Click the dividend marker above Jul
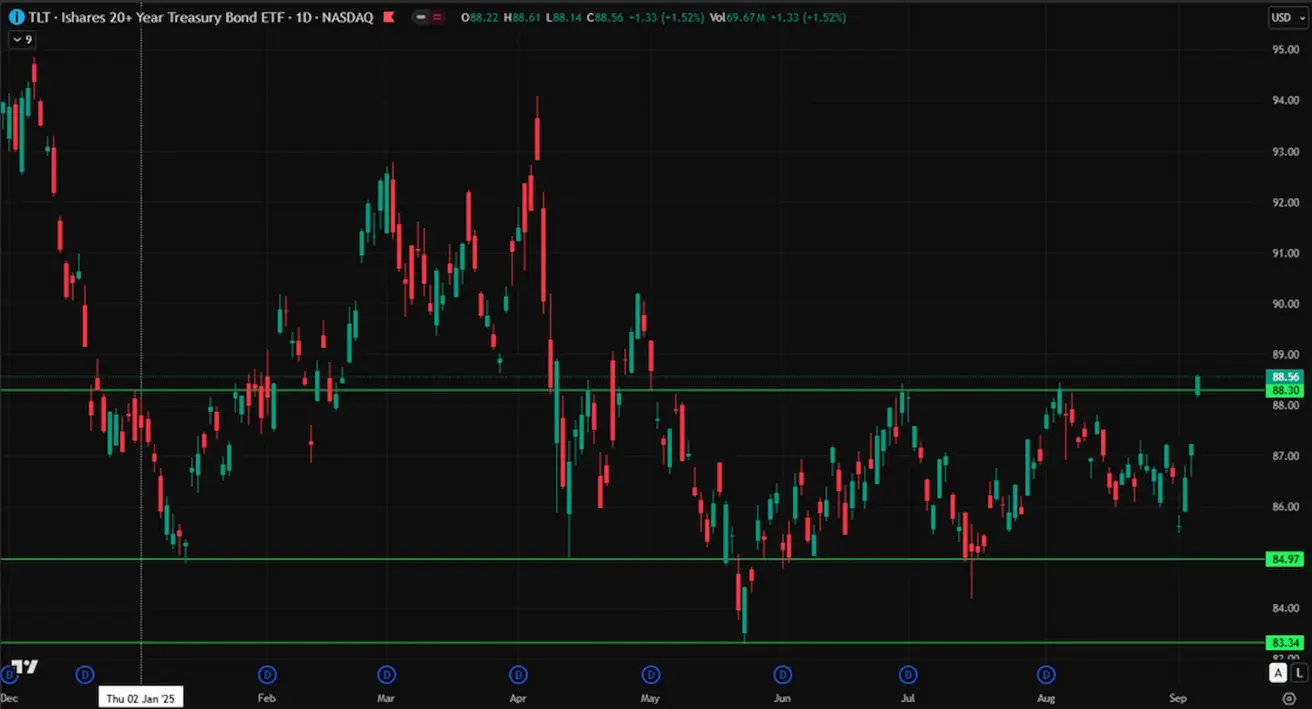The image size is (1312, 709). point(908,674)
